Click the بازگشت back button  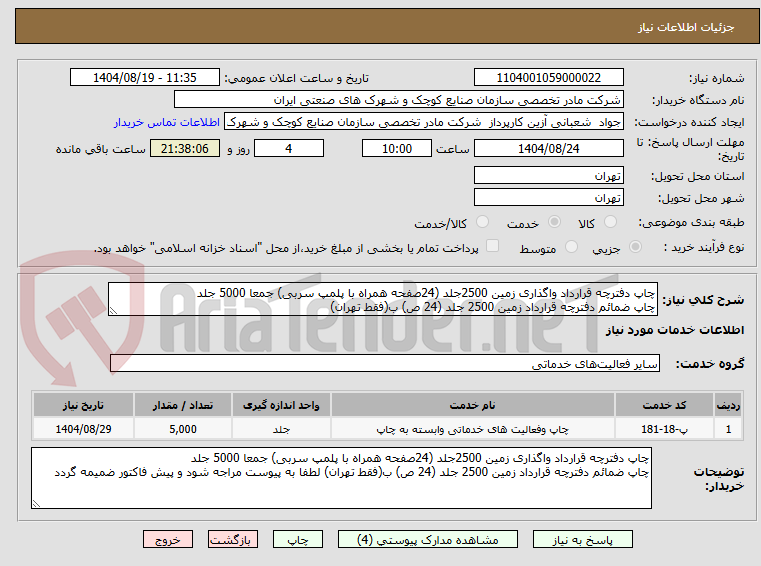pos(233,539)
